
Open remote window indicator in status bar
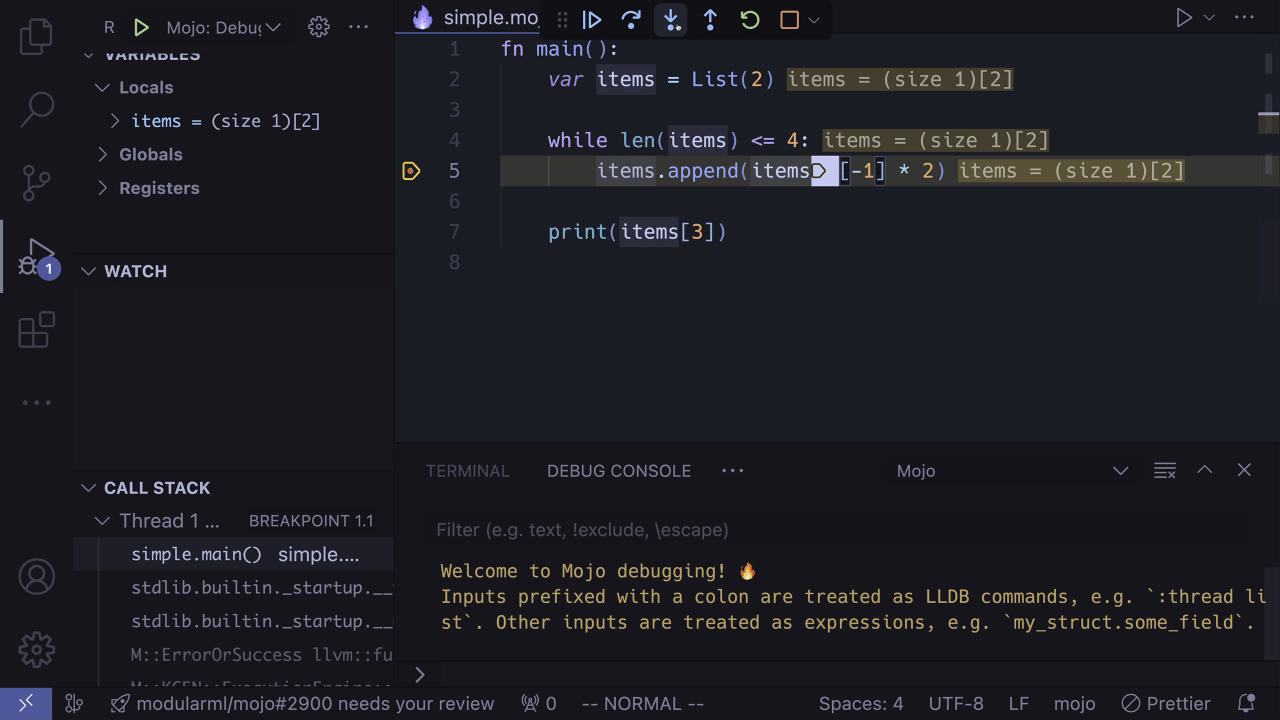pyautogui.click(x=26, y=704)
